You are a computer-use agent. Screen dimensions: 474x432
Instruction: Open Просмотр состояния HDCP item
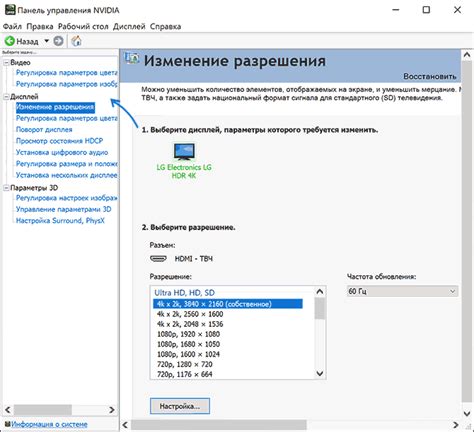[x=59, y=141]
